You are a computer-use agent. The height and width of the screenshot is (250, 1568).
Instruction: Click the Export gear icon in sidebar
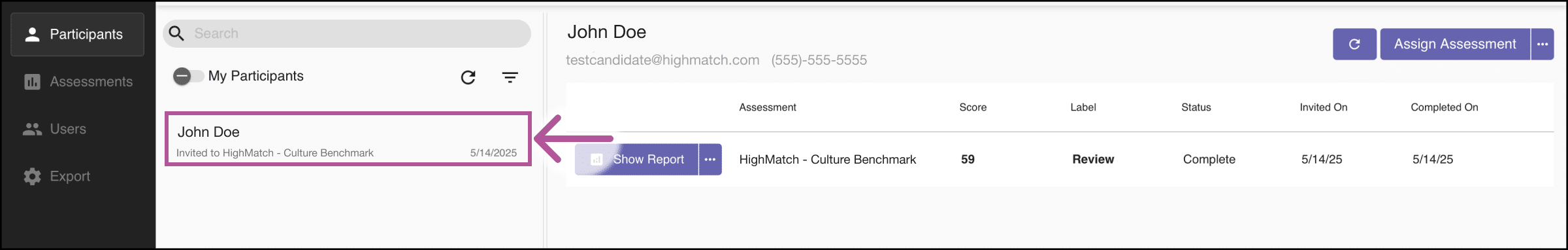coord(32,176)
